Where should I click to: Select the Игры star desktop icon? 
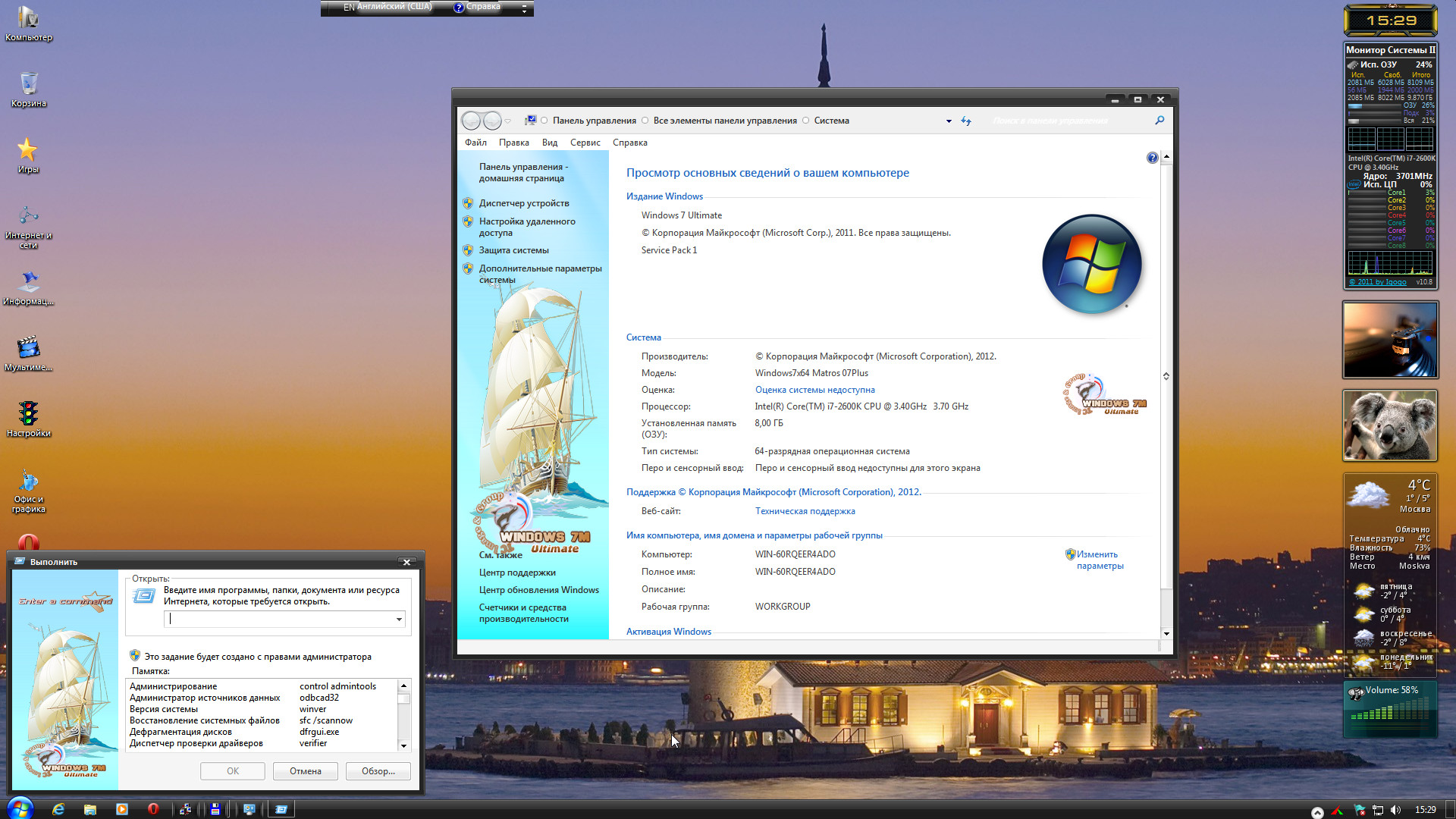[28, 155]
